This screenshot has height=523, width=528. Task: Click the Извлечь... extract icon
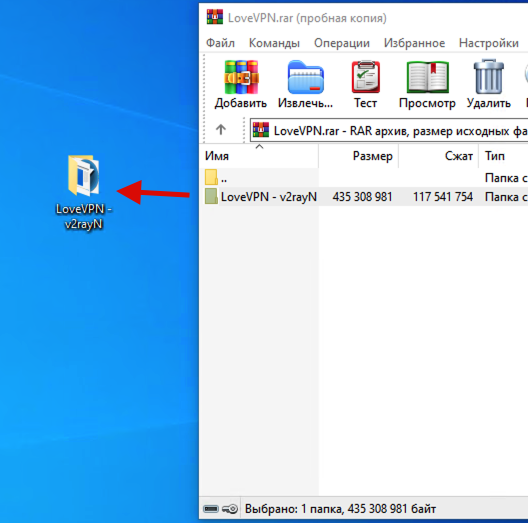click(305, 77)
